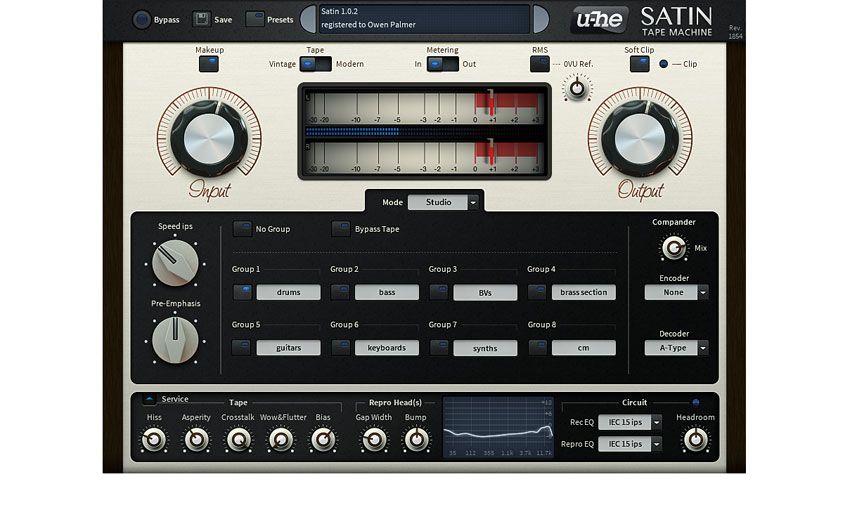Image resolution: width=850 pixels, height=505 pixels.
Task: Toggle the Makeup button
Action: 209,64
